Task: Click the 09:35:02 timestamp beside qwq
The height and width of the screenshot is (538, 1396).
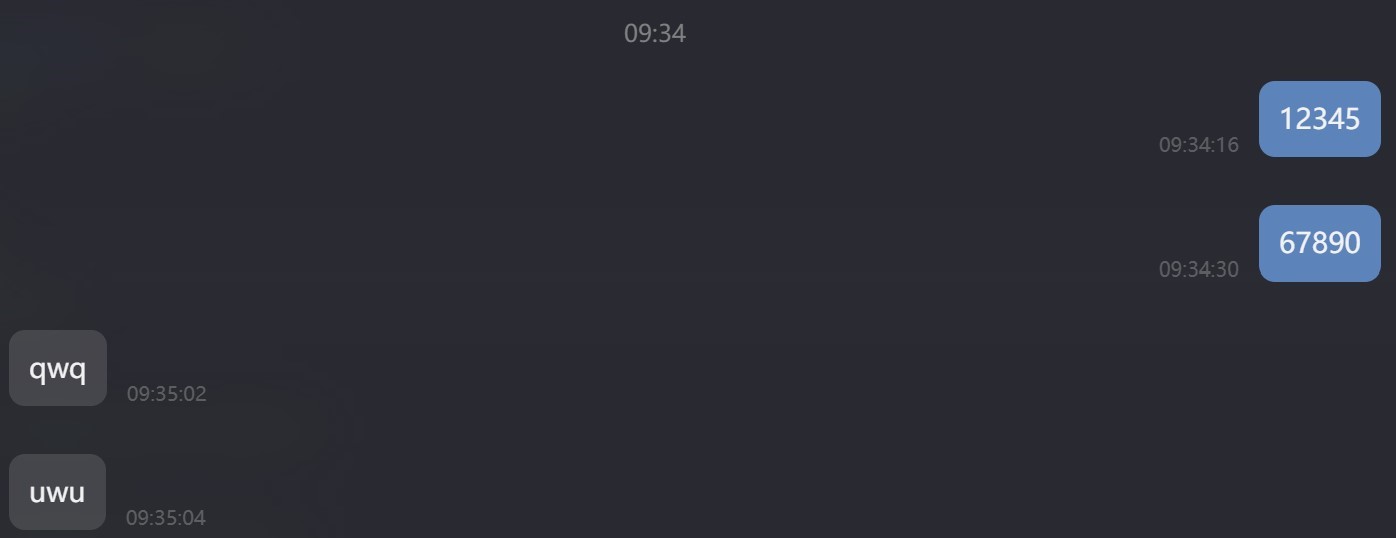Action: pyautogui.click(x=166, y=394)
